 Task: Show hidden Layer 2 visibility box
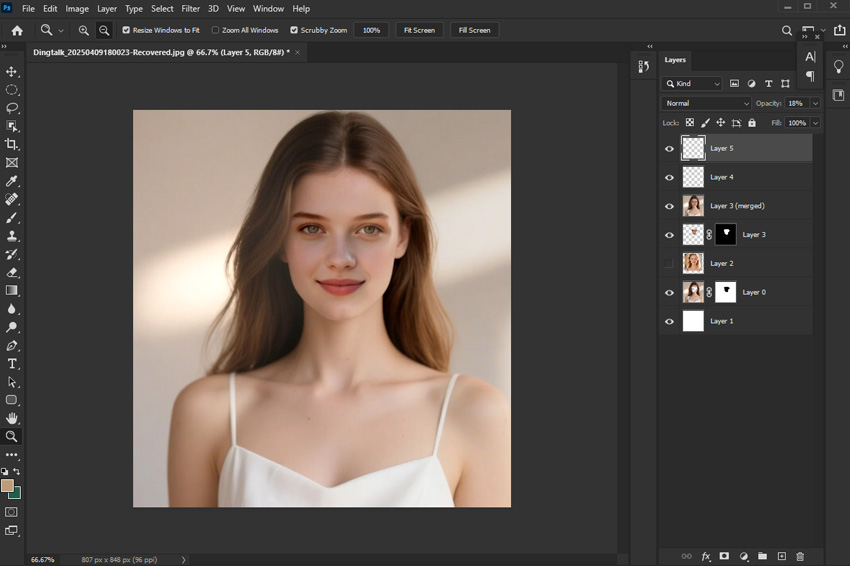tap(669, 263)
